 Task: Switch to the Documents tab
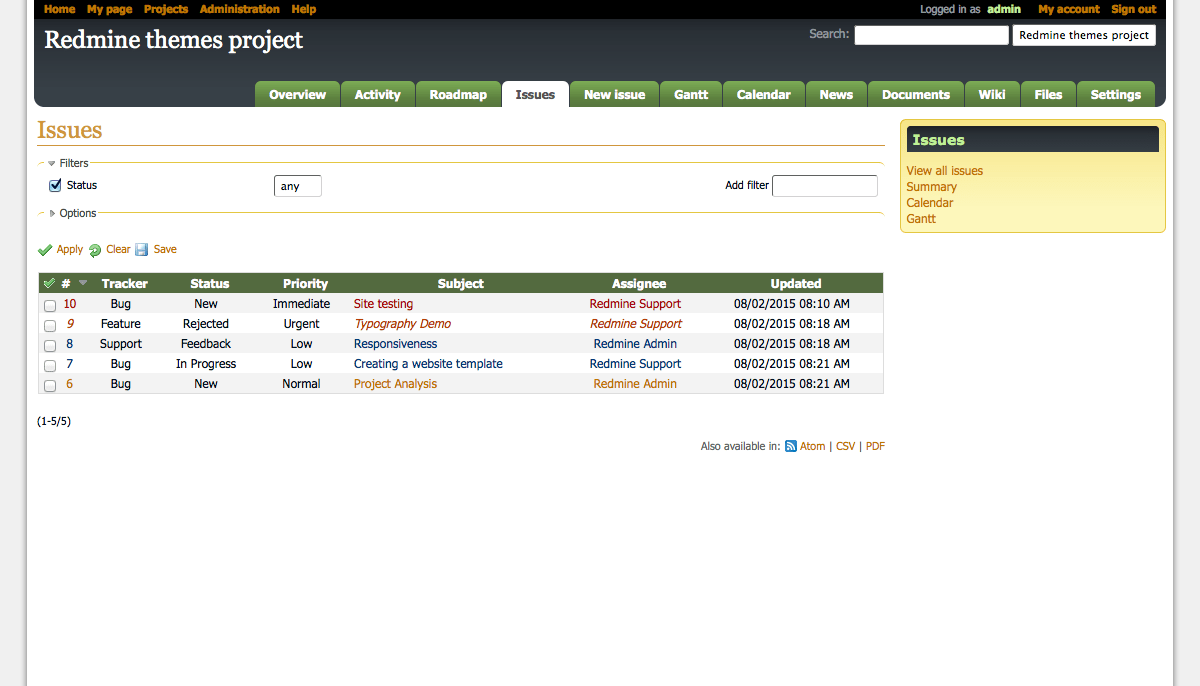(915, 94)
